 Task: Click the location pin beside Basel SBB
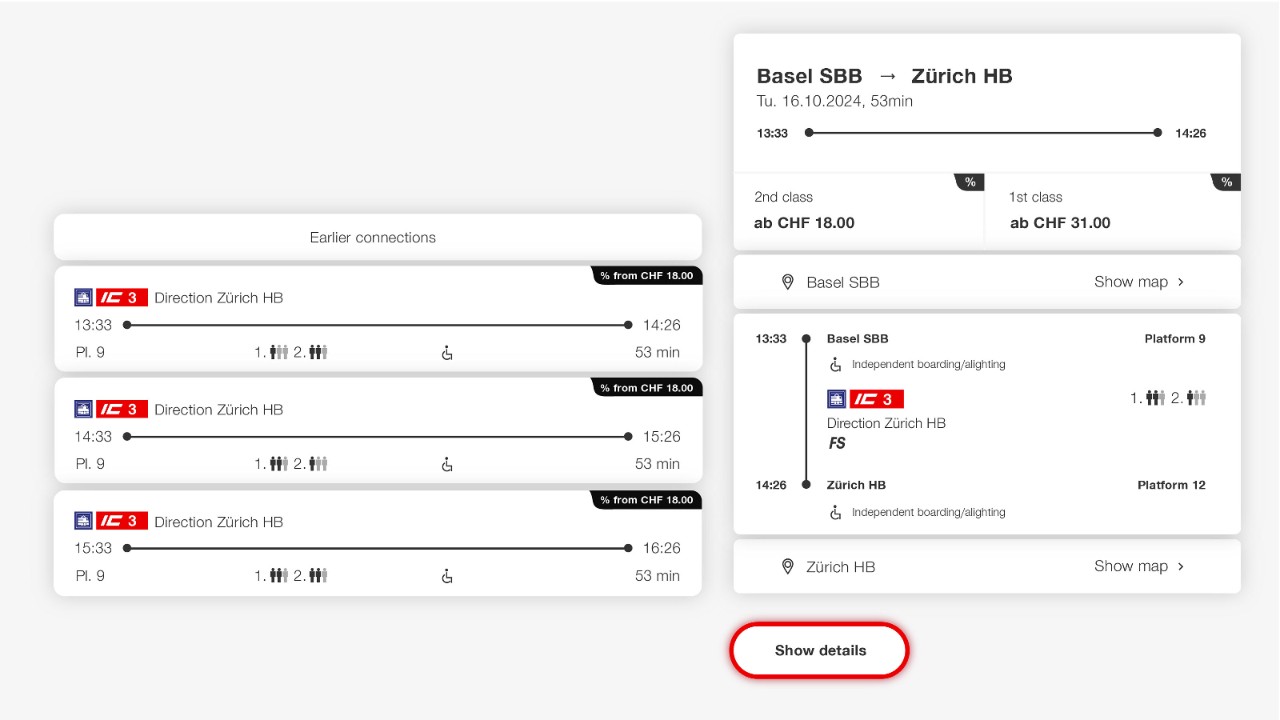pyautogui.click(x=787, y=282)
